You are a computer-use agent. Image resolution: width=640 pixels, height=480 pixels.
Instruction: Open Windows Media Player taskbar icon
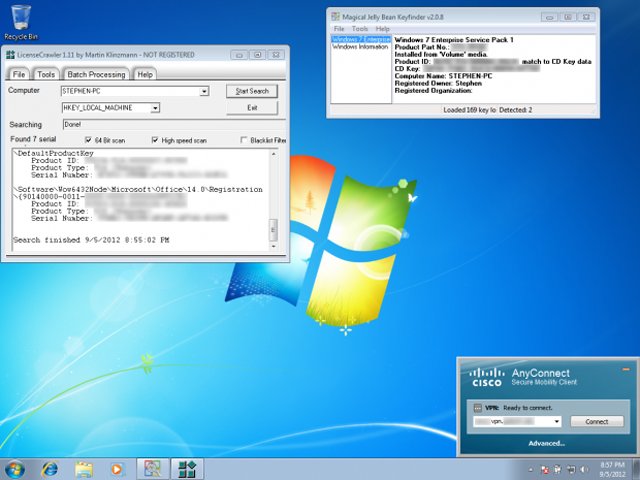(117, 469)
